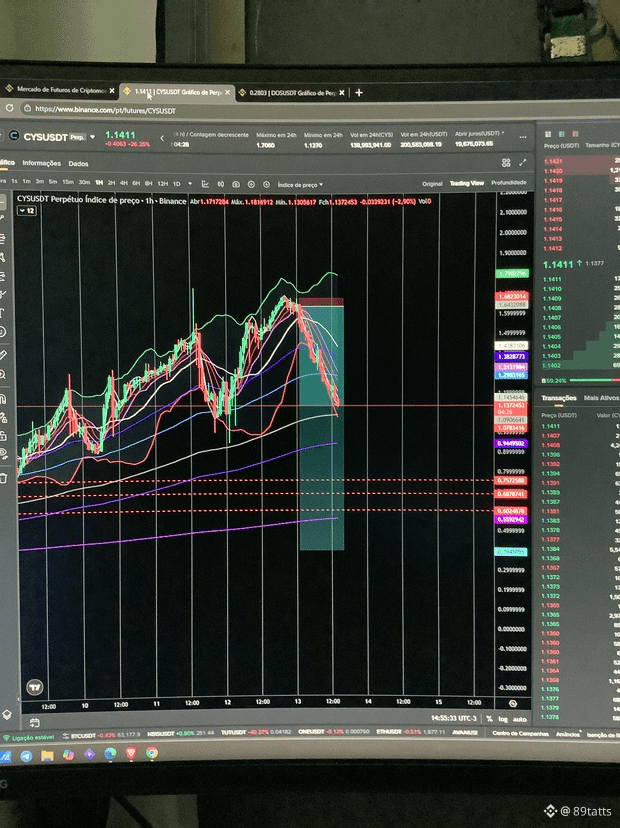Image resolution: width=620 pixels, height=828 pixels.
Task: Select the 12H timeframe
Action: [x=163, y=183]
